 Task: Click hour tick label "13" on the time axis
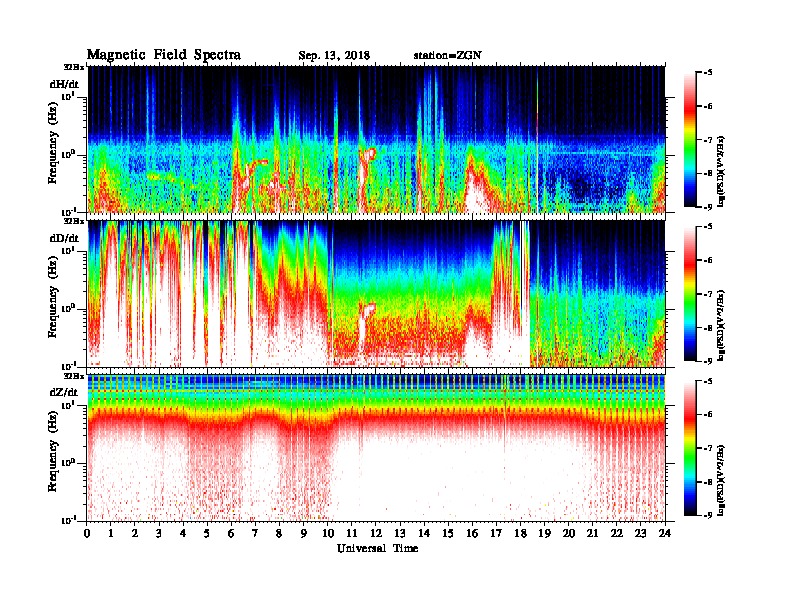[x=400, y=533]
